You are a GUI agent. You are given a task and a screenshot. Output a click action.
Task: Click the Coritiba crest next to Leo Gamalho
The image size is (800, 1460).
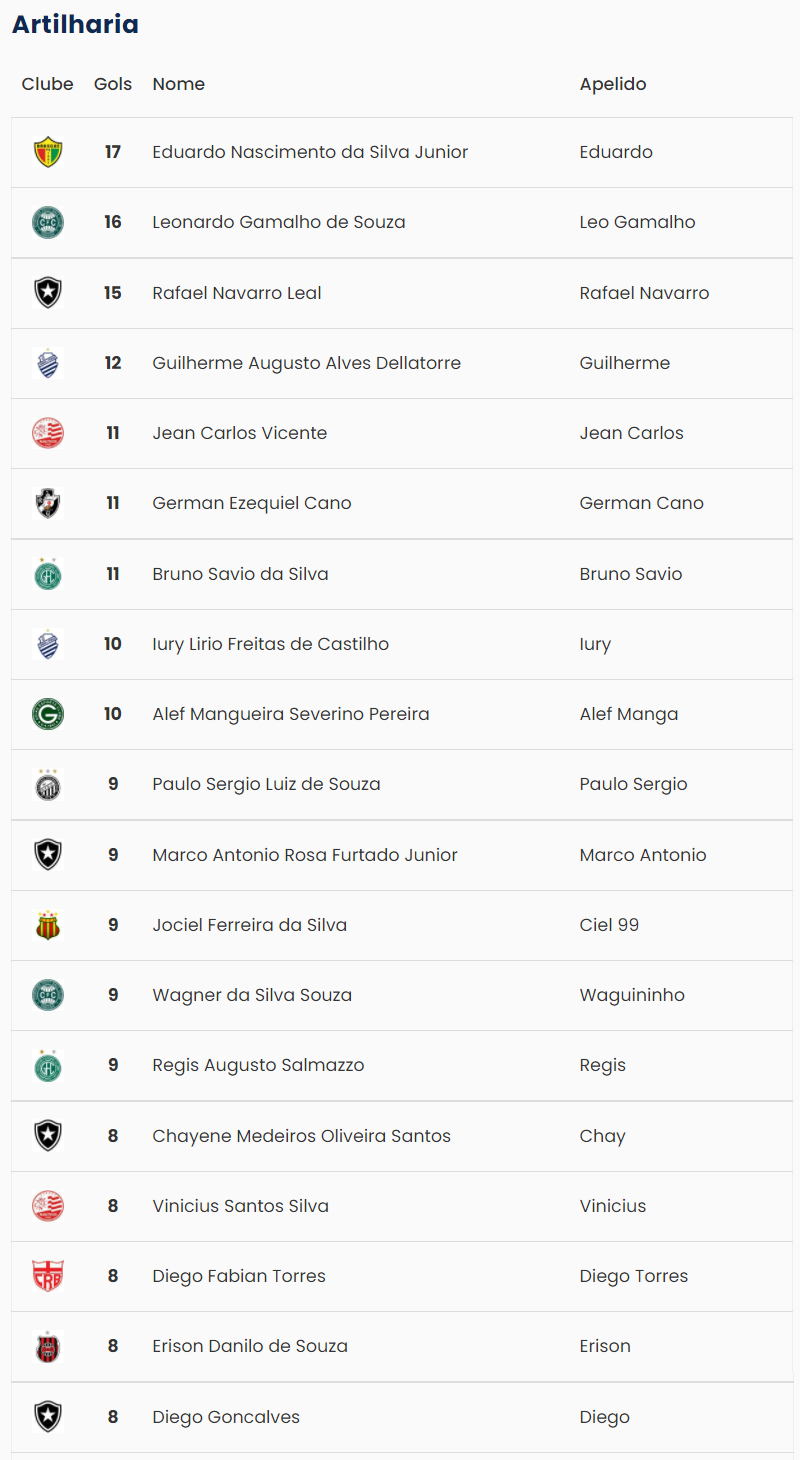tap(48, 222)
